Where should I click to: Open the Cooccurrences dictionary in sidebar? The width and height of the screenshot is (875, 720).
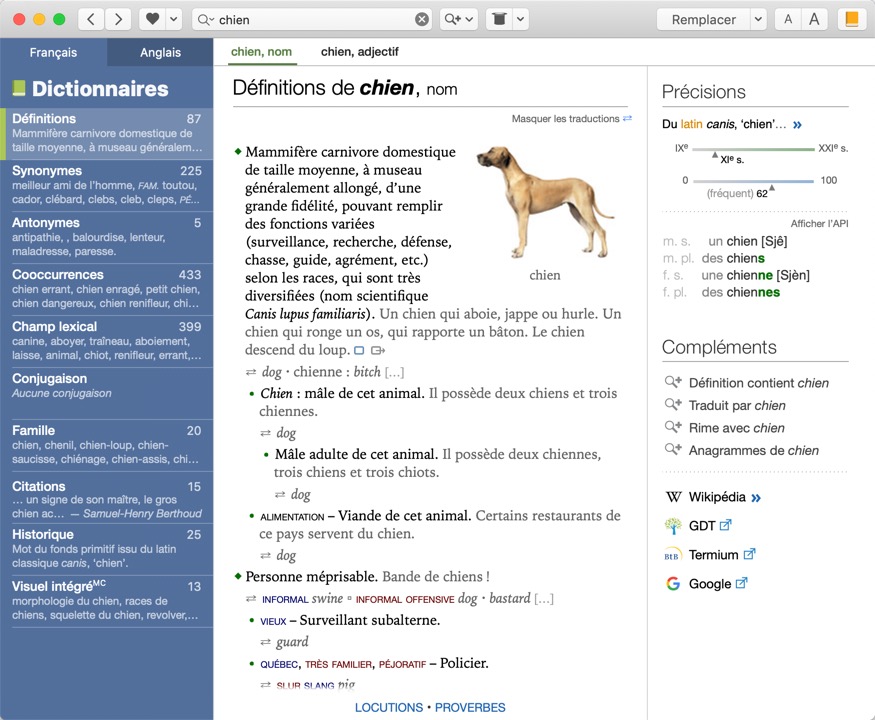click(x=107, y=289)
